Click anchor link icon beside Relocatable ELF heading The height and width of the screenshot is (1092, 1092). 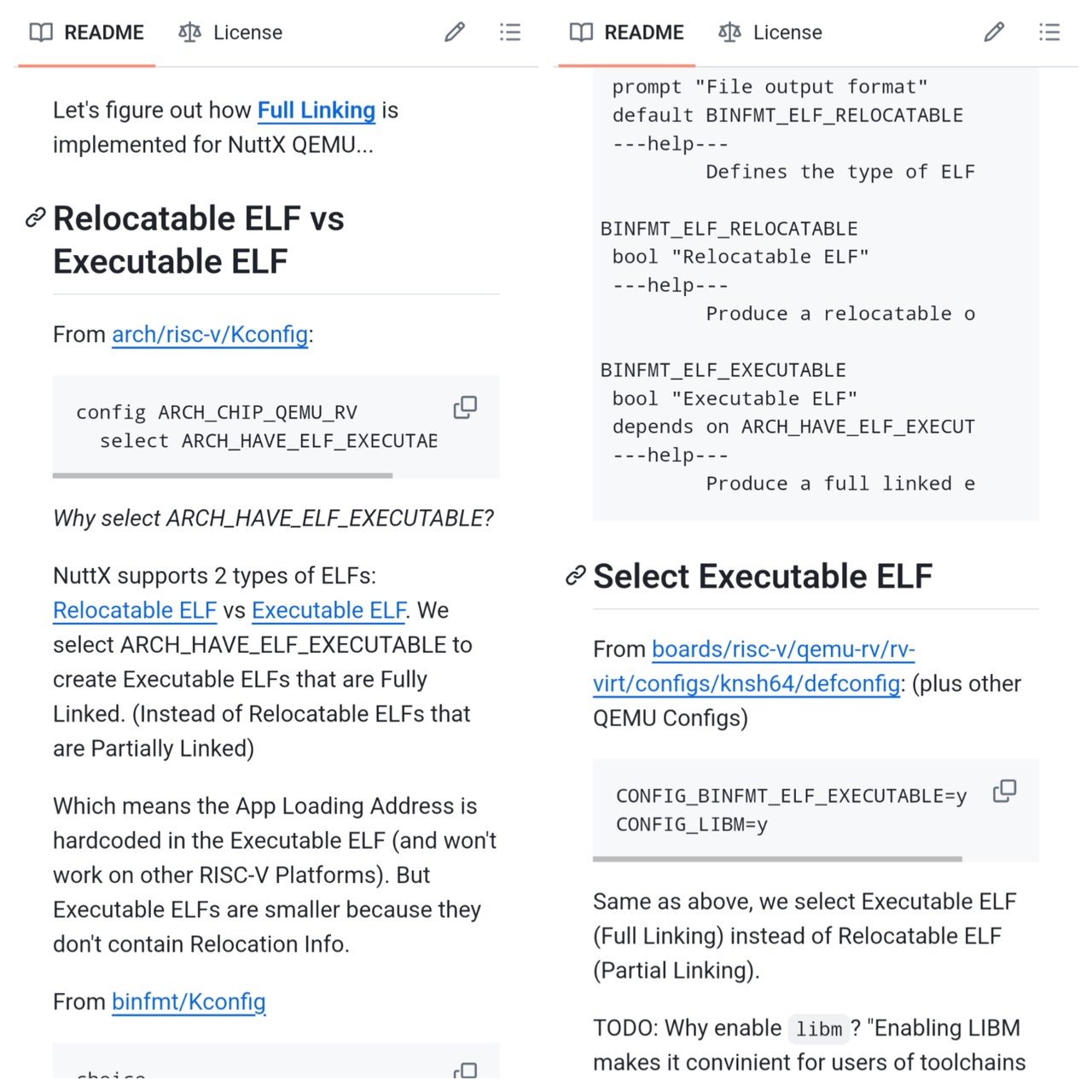[x=35, y=218]
